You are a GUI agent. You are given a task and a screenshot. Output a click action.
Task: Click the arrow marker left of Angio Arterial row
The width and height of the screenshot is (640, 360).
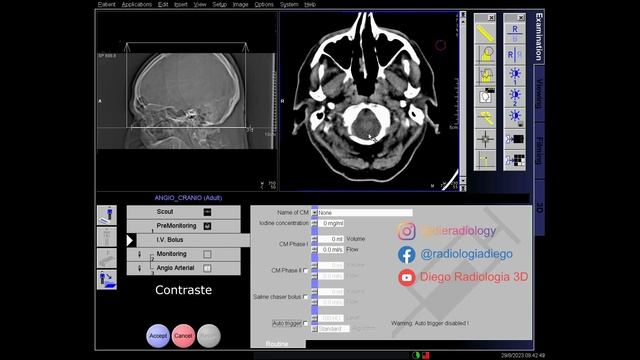tap(139, 268)
